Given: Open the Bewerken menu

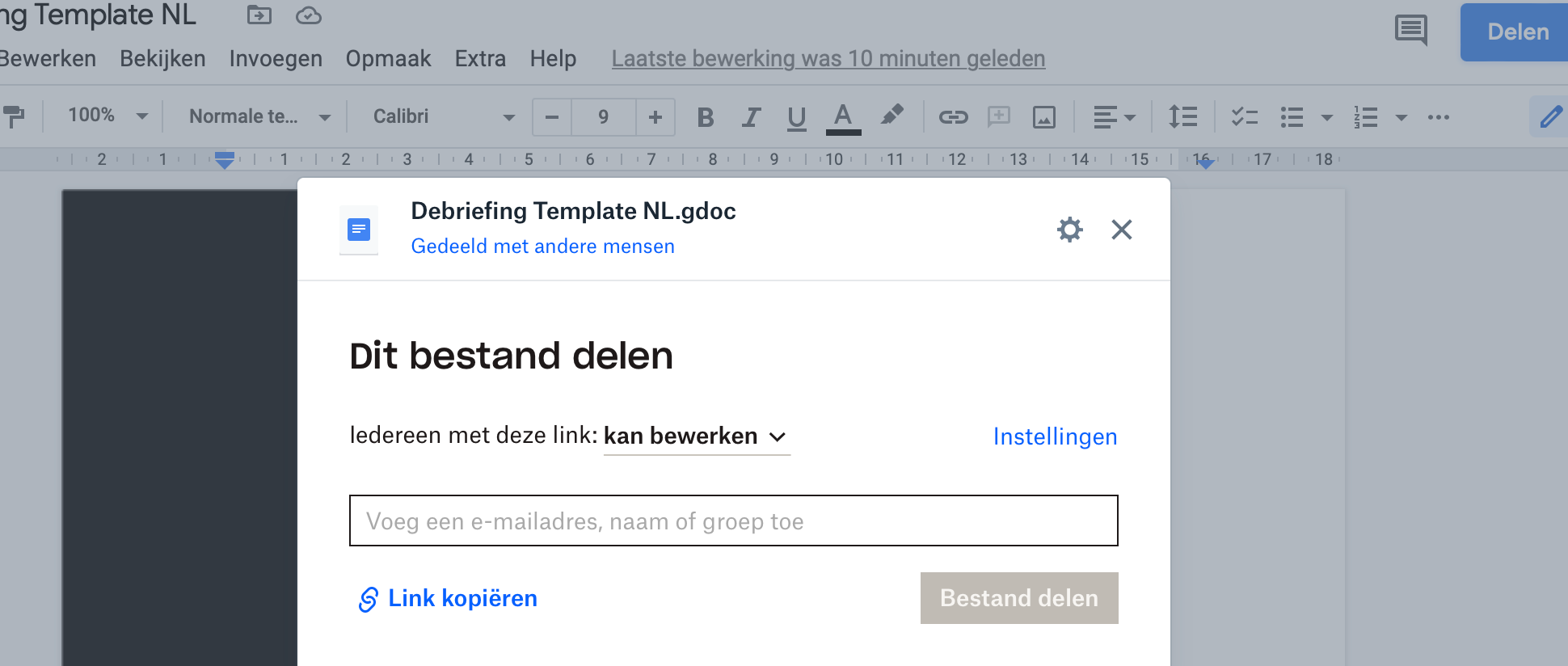Looking at the screenshot, I should (48, 58).
